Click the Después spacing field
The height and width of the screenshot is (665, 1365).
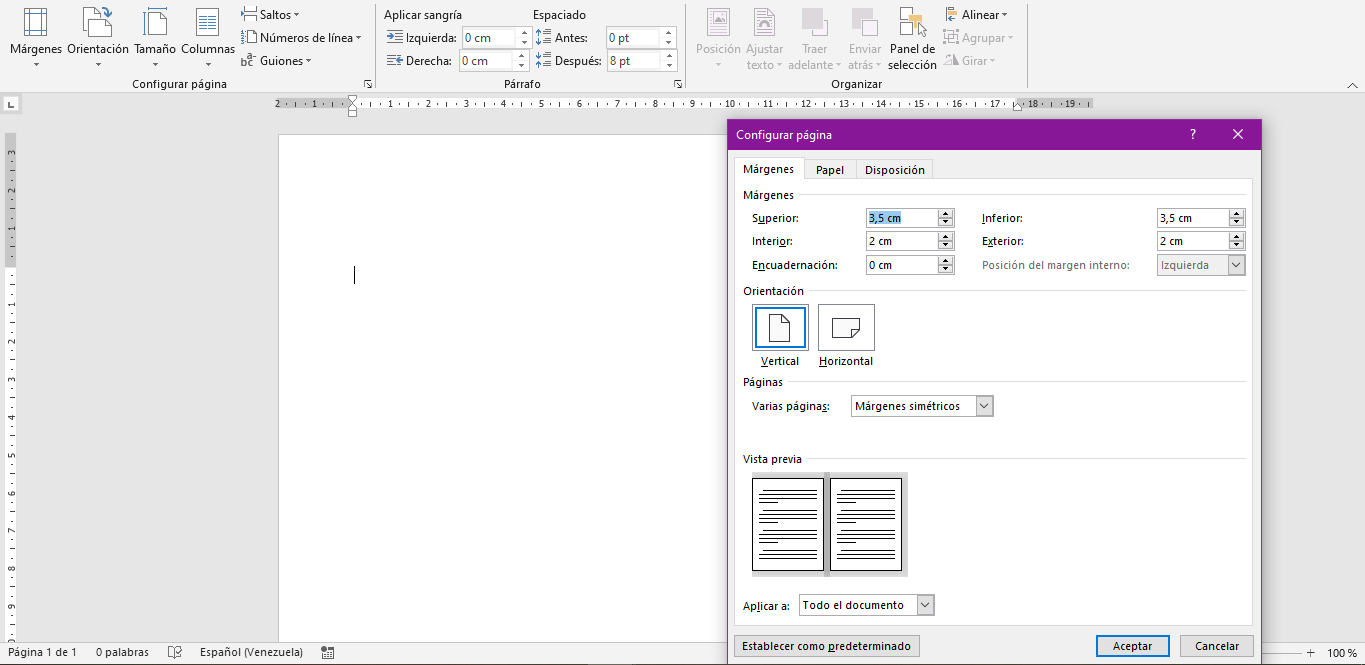[634, 61]
